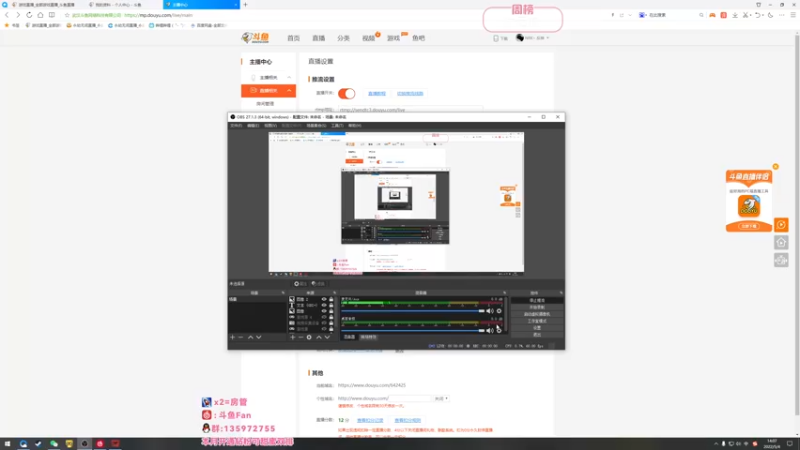Pop out the OBS audio mixer dock
800x450 pixels.
point(505,293)
